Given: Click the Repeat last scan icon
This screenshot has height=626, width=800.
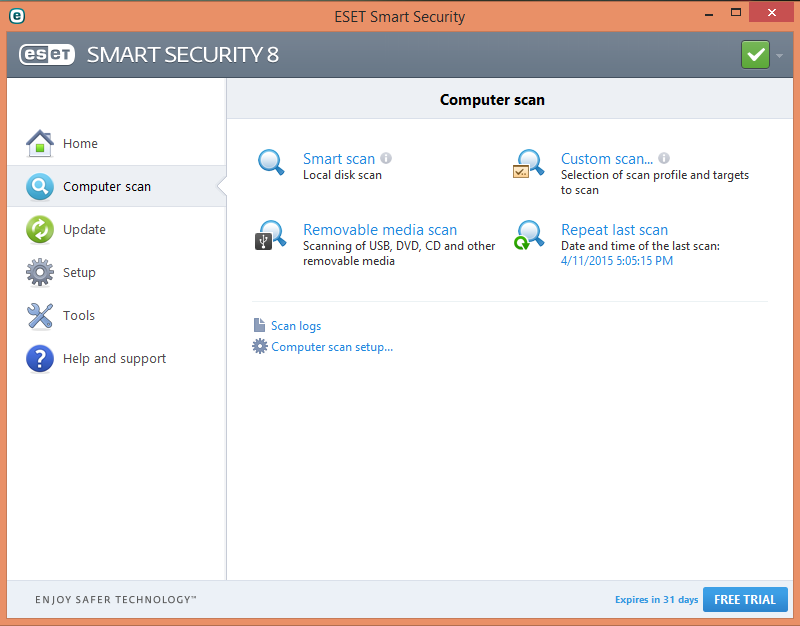Looking at the screenshot, I should [x=528, y=236].
